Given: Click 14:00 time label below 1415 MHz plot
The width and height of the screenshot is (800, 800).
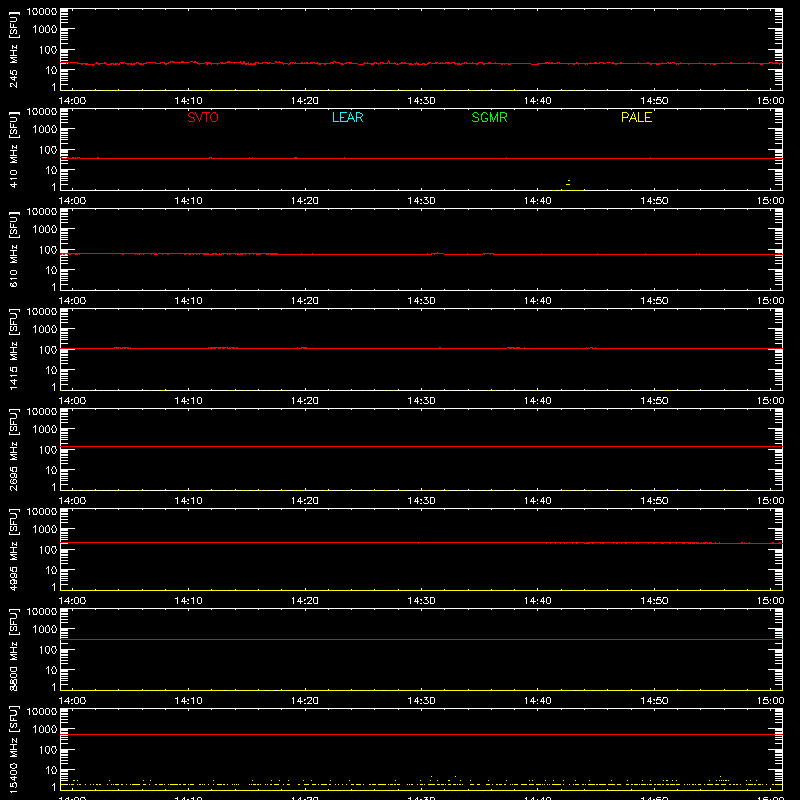Looking at the screenshot, I should (x=72, y=401).
